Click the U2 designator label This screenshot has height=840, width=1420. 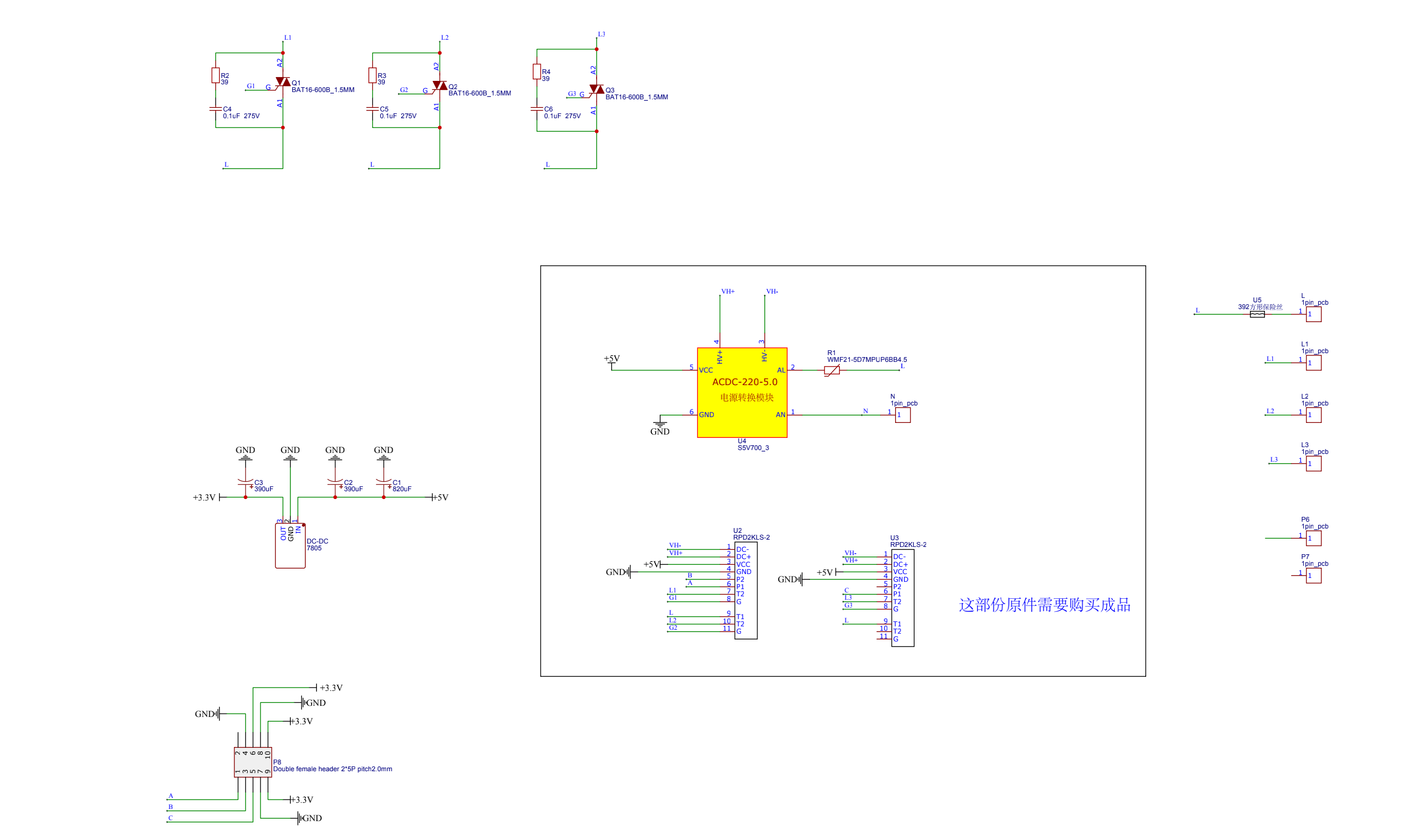pos(737,531)
